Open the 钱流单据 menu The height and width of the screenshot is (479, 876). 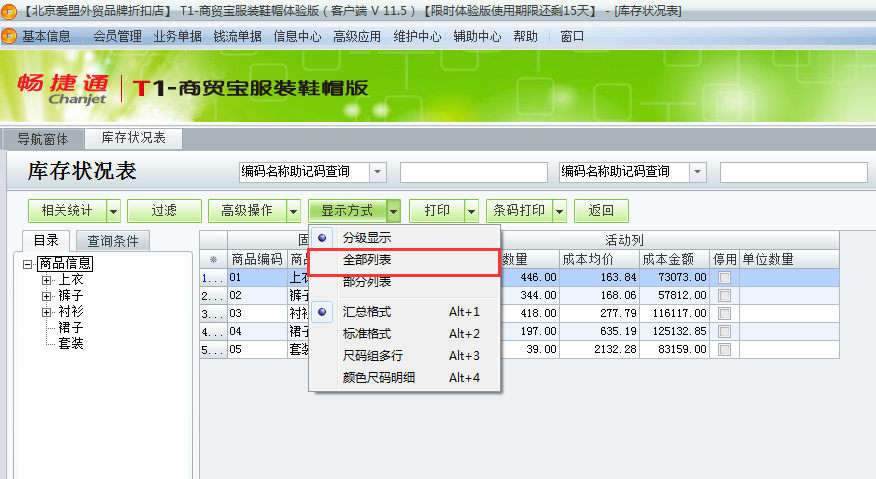point(237,37)
